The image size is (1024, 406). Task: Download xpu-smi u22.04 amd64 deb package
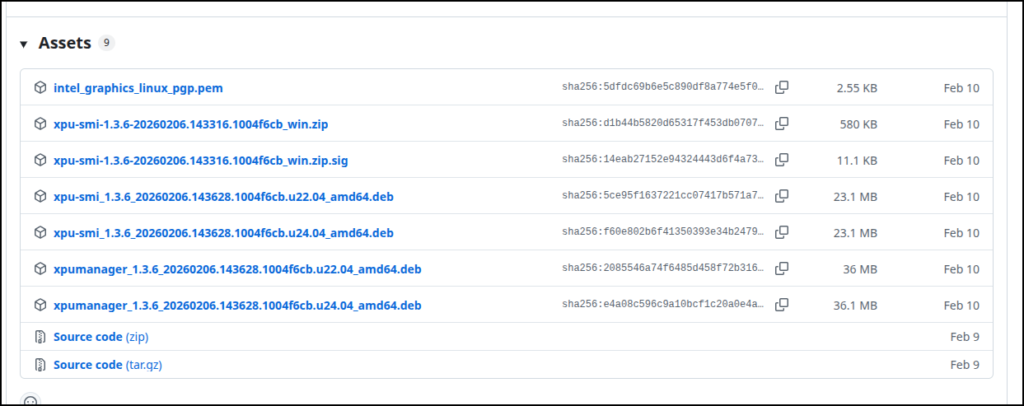(223, 197)
